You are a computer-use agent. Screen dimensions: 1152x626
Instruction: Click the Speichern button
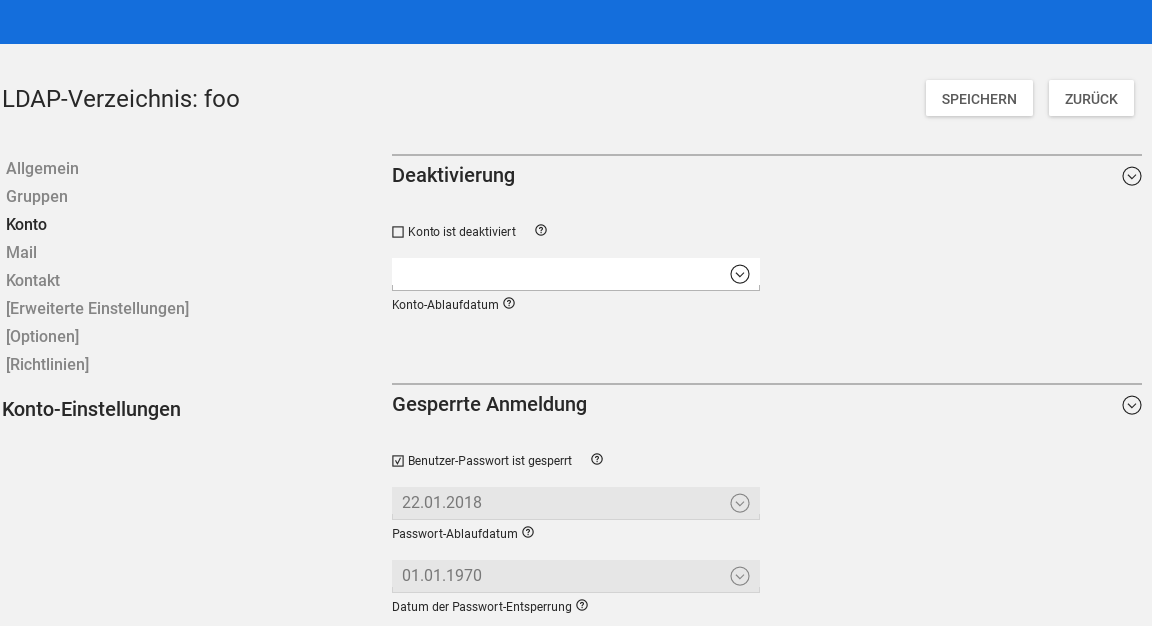pos(979,99)
